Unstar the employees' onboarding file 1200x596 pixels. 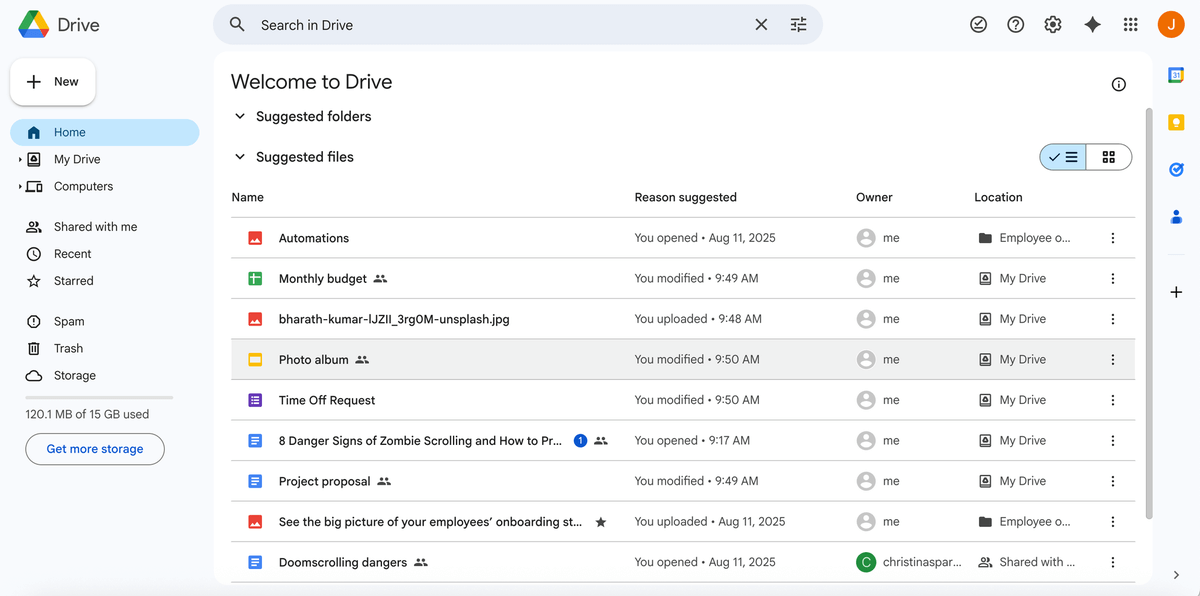pos(600,521)
